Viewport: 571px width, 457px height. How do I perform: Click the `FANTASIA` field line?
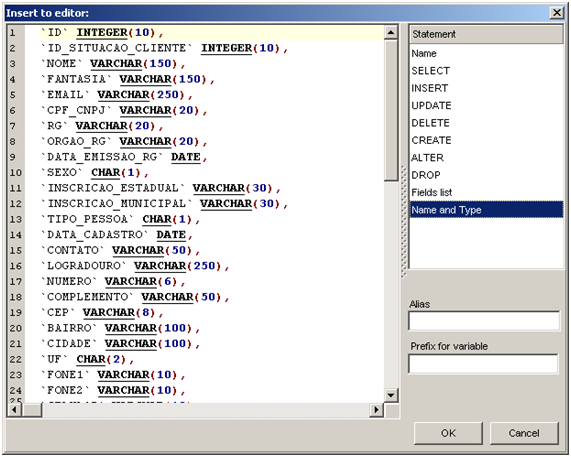[x=127, y=79]
